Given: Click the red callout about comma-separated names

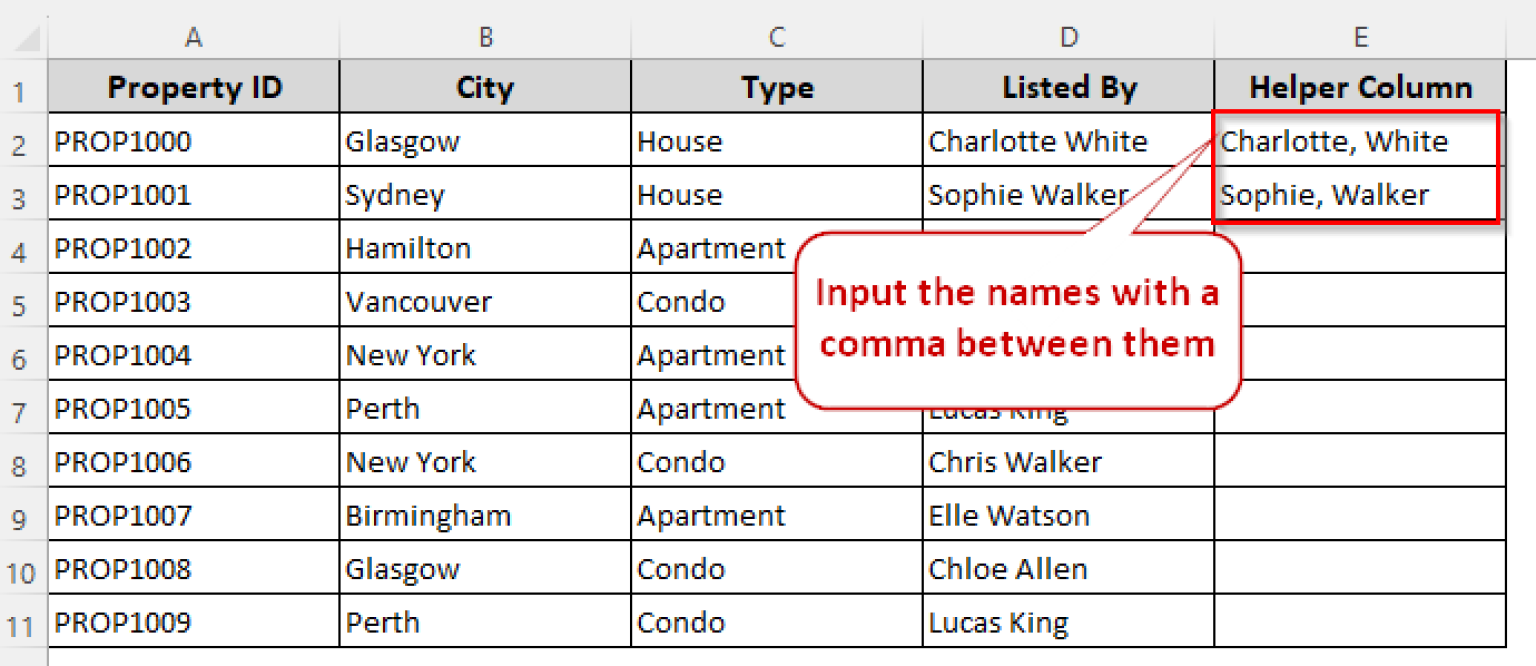Looking at the screenshot, I should click(x=1017, y=320).
